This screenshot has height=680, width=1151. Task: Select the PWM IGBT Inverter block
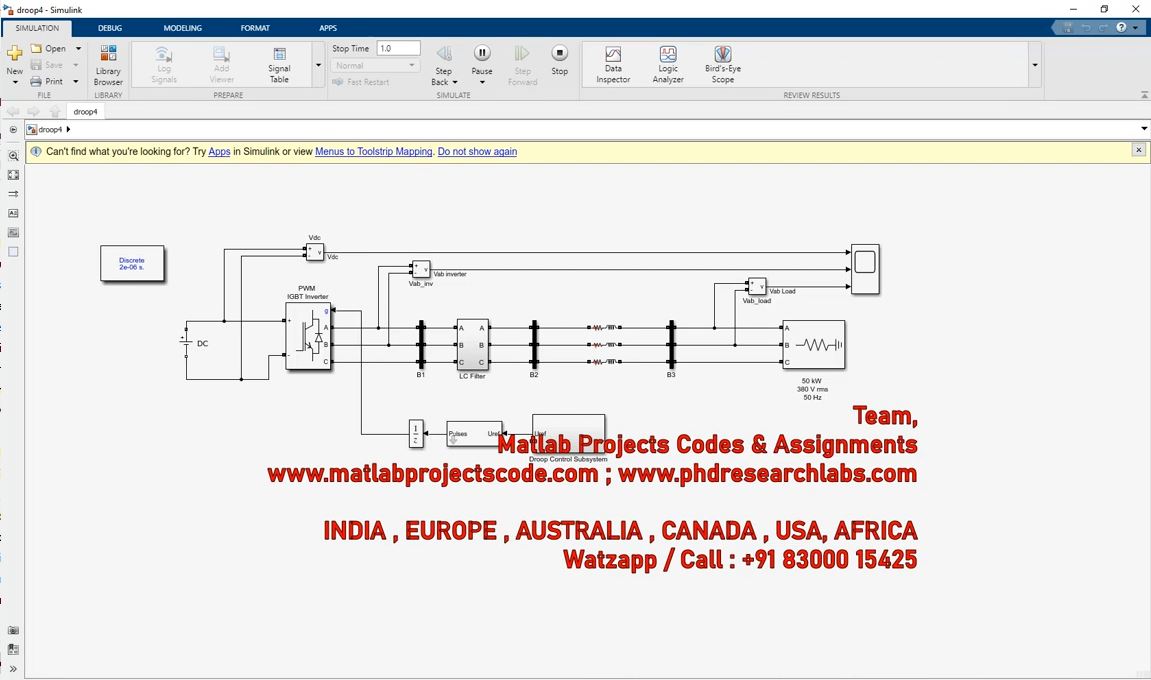coord(308,336)
